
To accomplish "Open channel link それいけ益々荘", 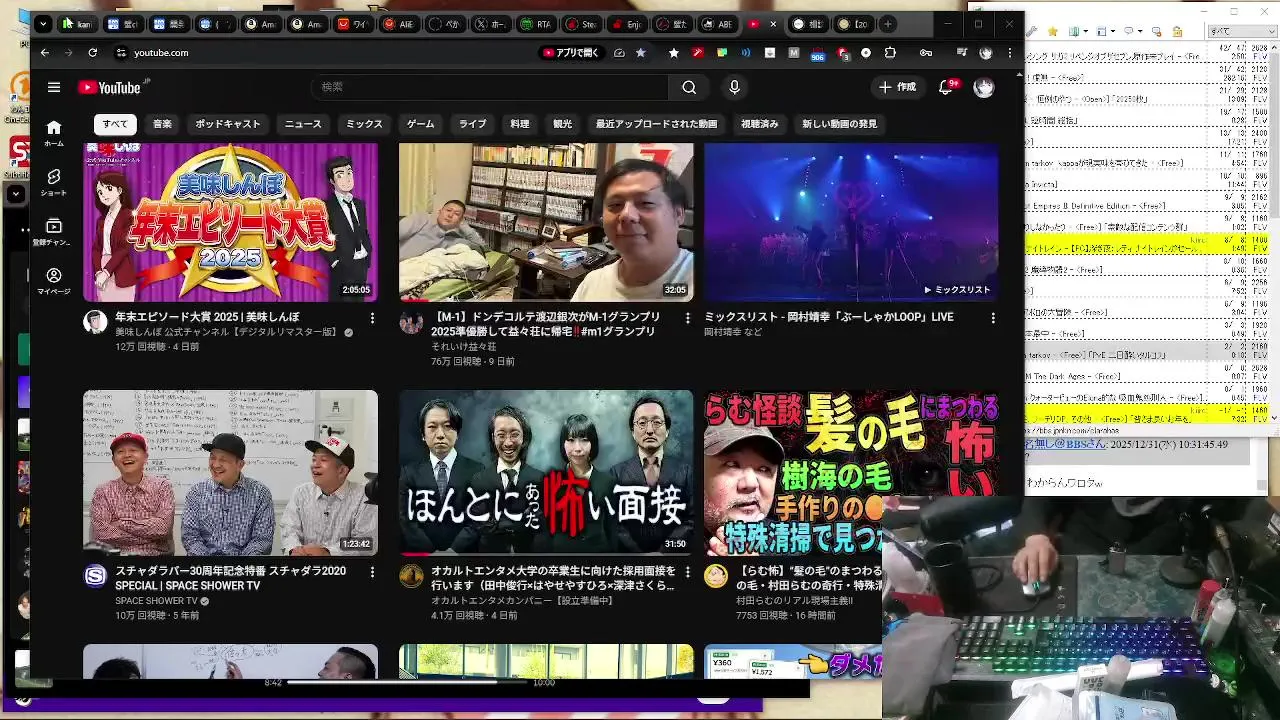I will click(463, 346).
